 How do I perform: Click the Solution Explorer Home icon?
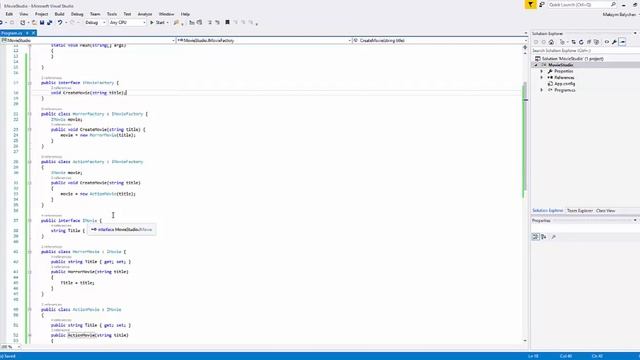point(551,42)
